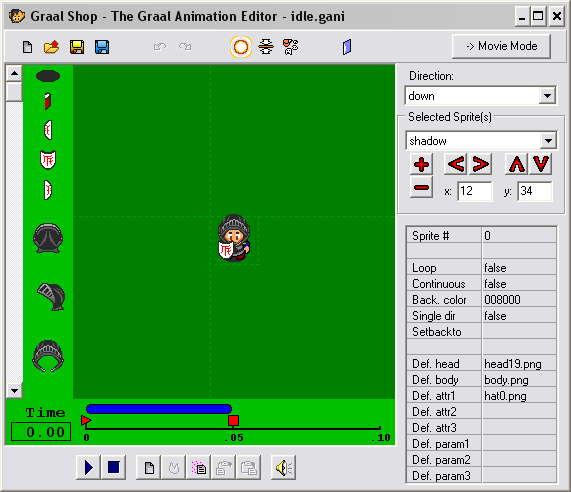Click the speaker sound button
The height and width of the screenshot is (492, 571).
click(x=284, y=467)
